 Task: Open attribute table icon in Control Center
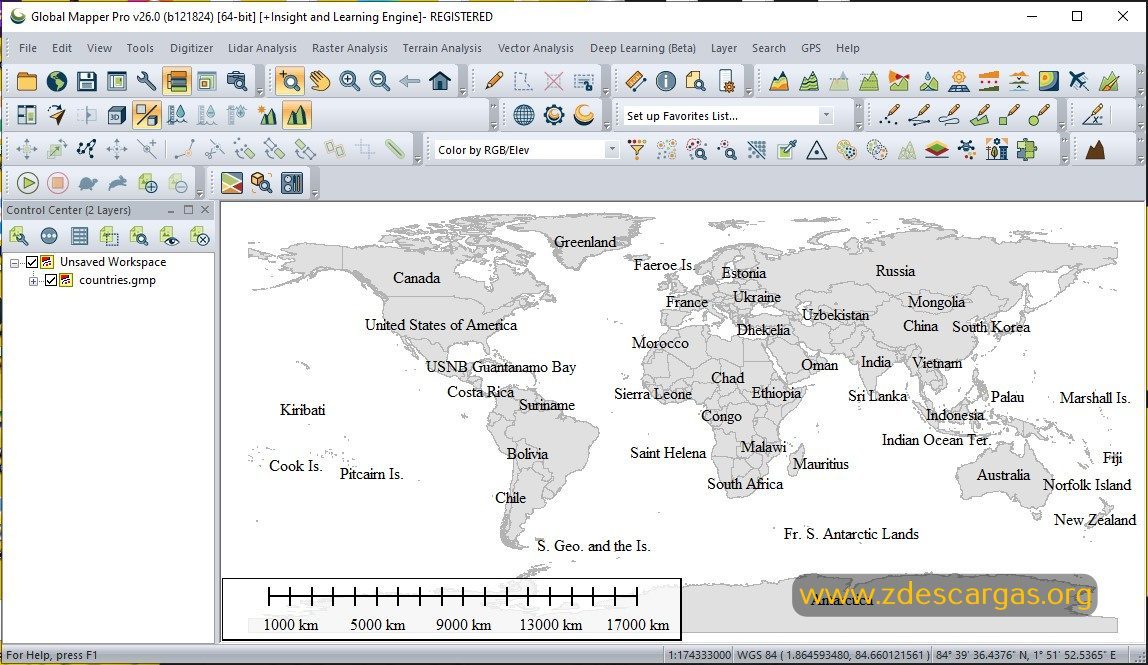click(79, 236)
